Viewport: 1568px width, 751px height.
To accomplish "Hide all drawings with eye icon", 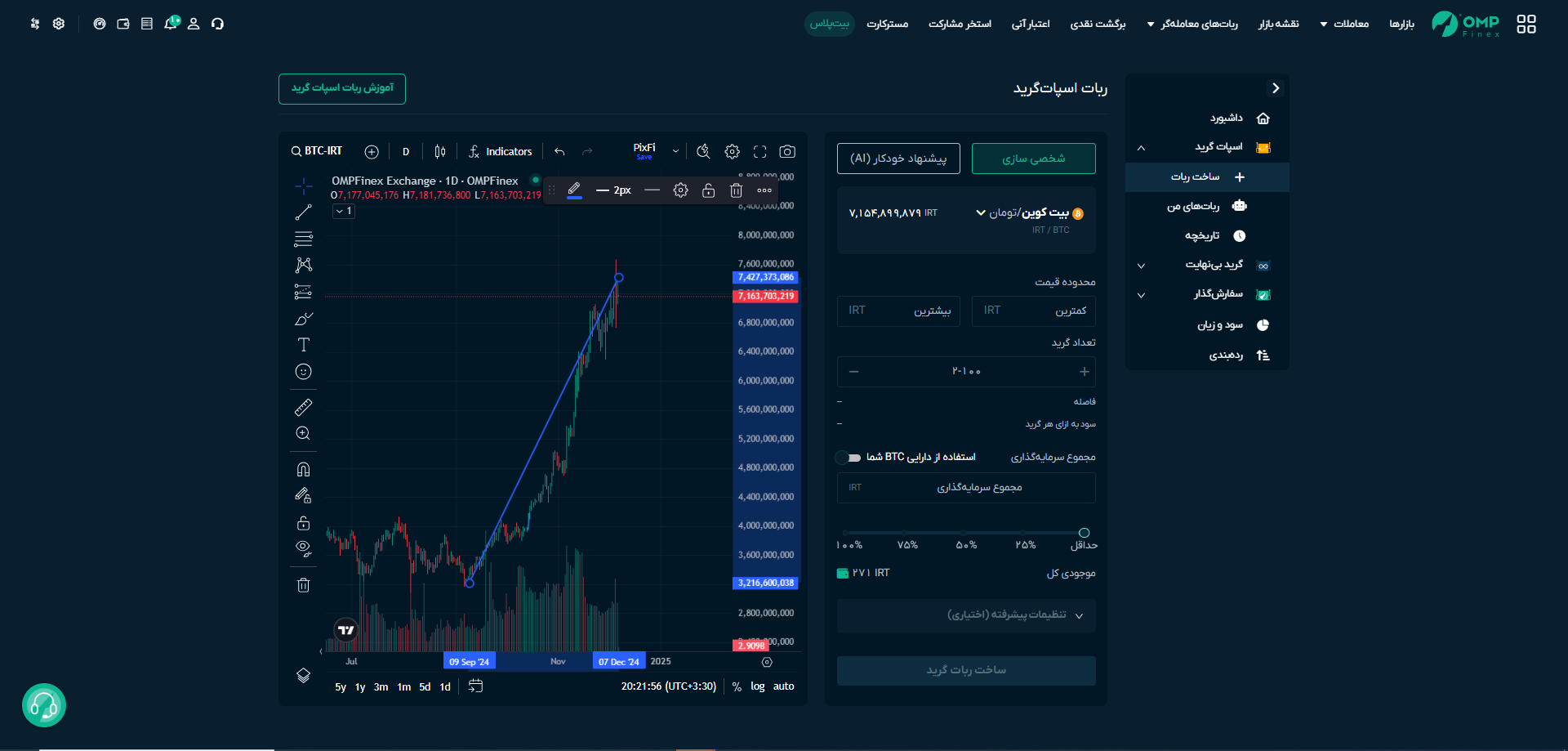I will click(303, 548).
